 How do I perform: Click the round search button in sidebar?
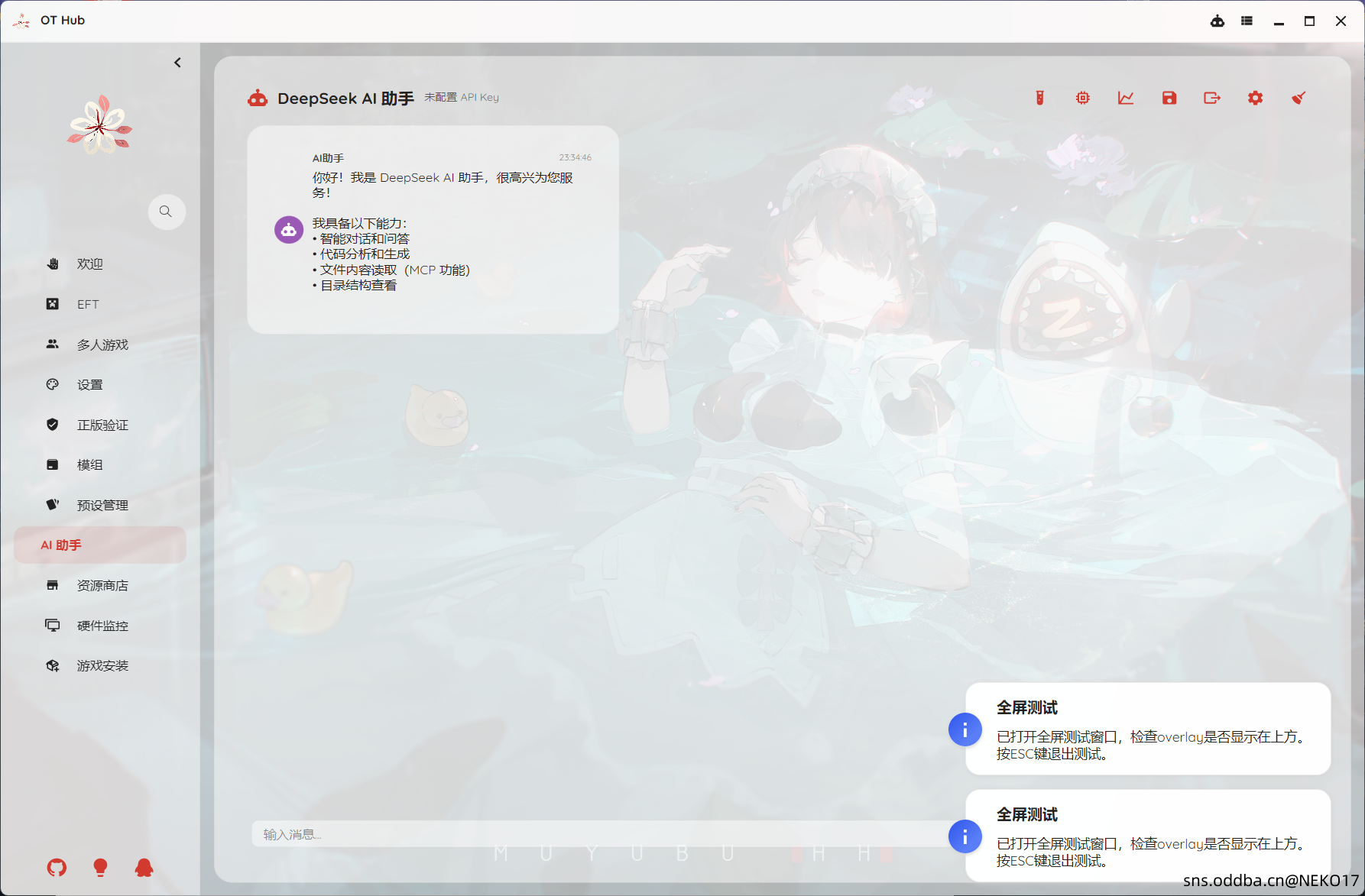pyautogui.click(x=166, y=212)
